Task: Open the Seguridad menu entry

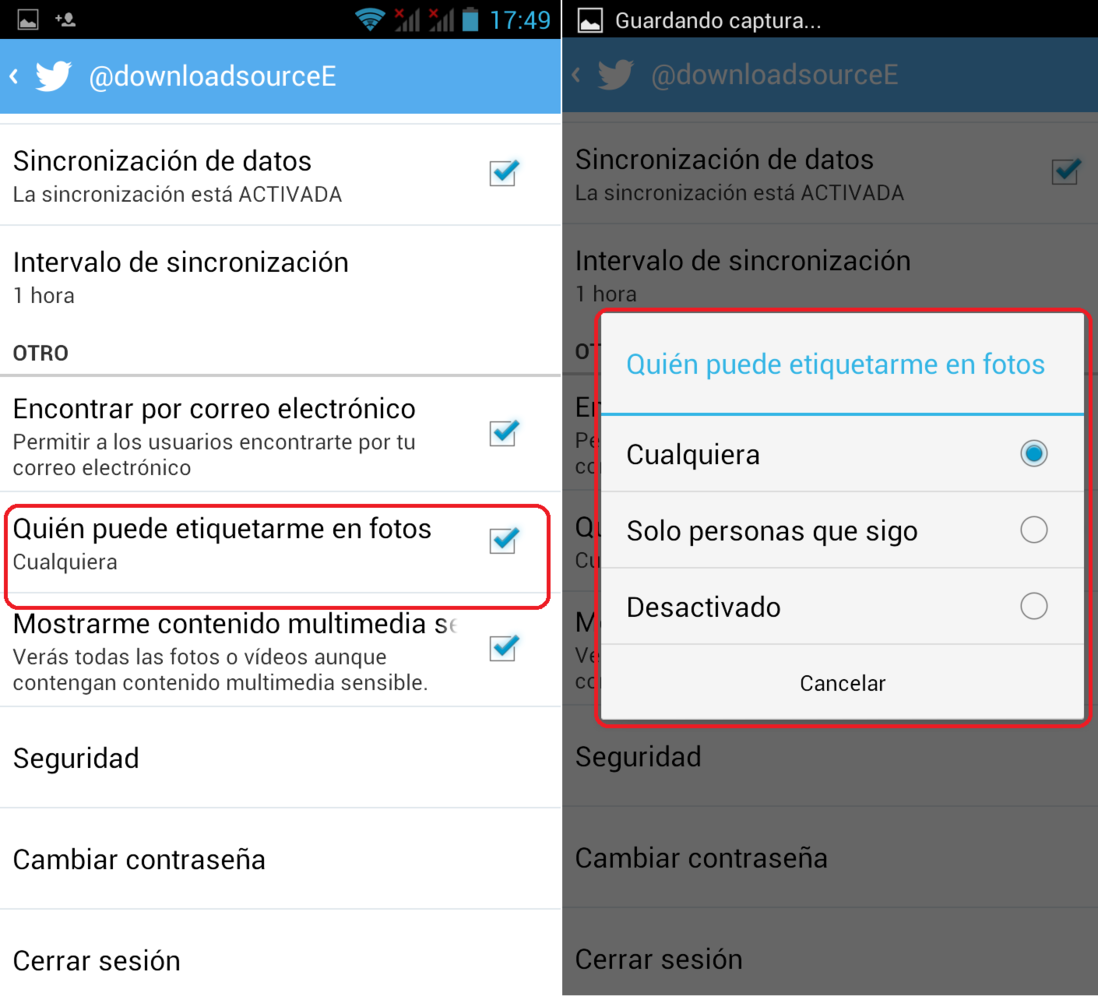Action: 280,758
